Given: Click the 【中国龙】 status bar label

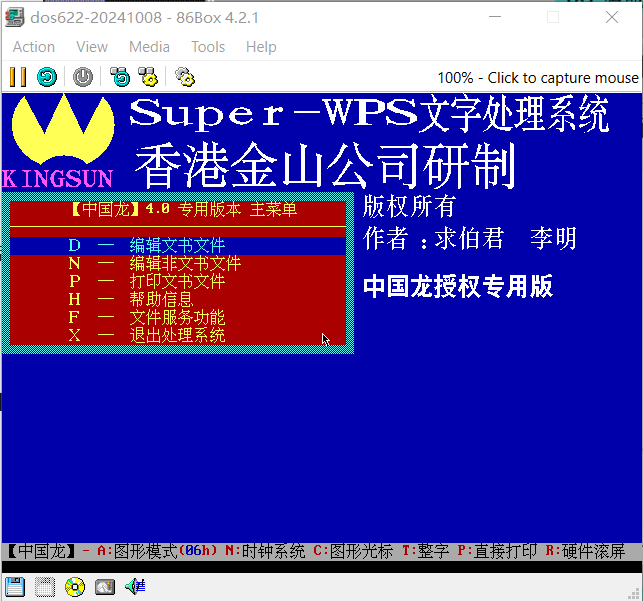Looking at the screenshot, I should click(42, 551).
